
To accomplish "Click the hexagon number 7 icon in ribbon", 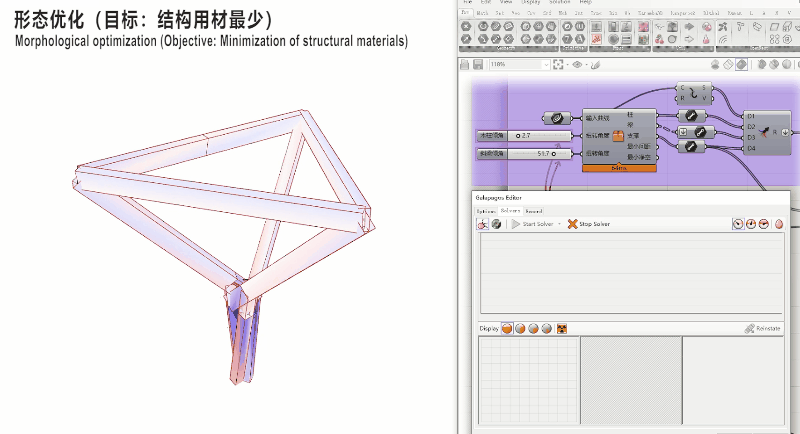I will [567, 39].
